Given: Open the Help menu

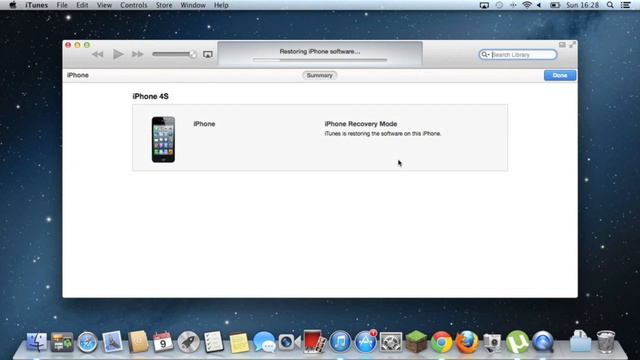Looking at the screenshot, I should click(221, 5).
